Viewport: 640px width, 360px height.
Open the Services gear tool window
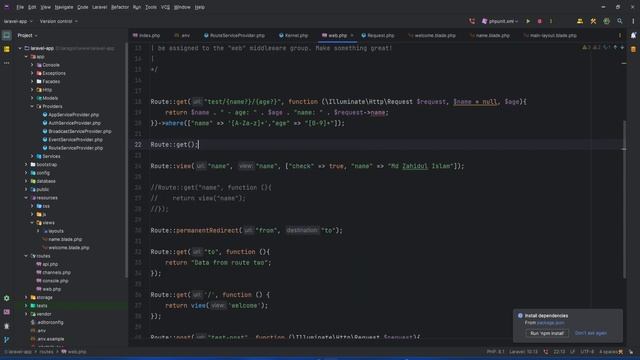[x=7, y=298]
